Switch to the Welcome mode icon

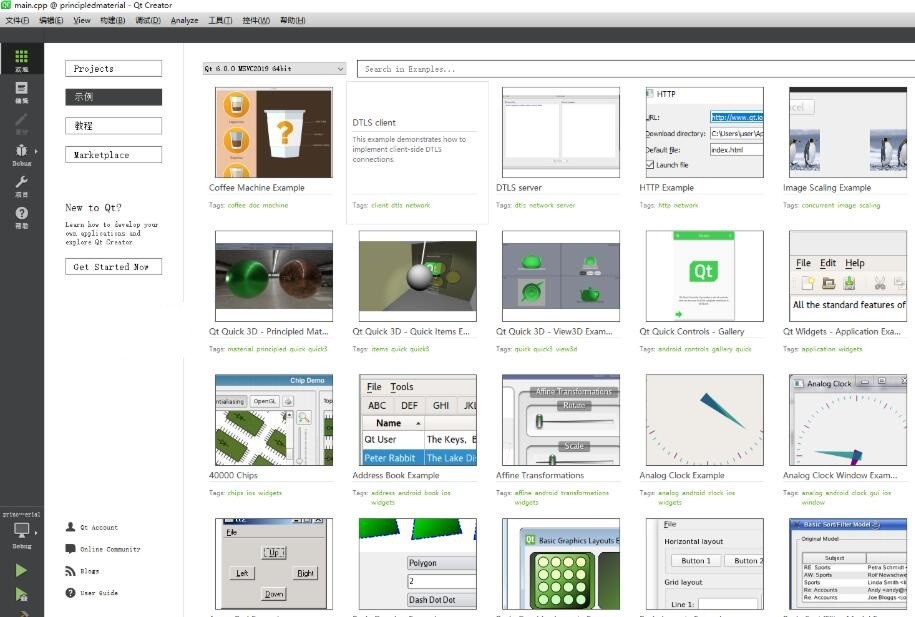(22, 58)
